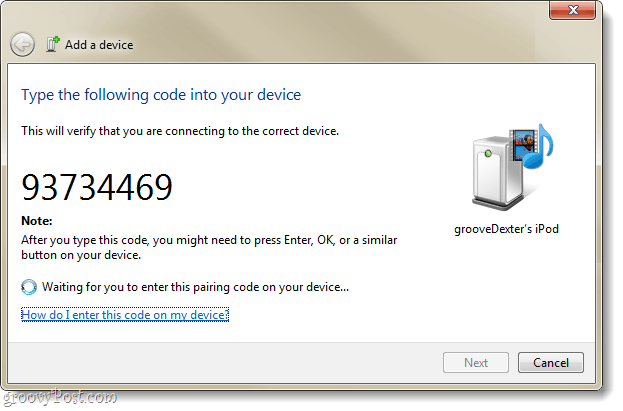This screenshot has width=623, height=411.
Task: Click the verify correct device sentence
Action: point(180,131)
